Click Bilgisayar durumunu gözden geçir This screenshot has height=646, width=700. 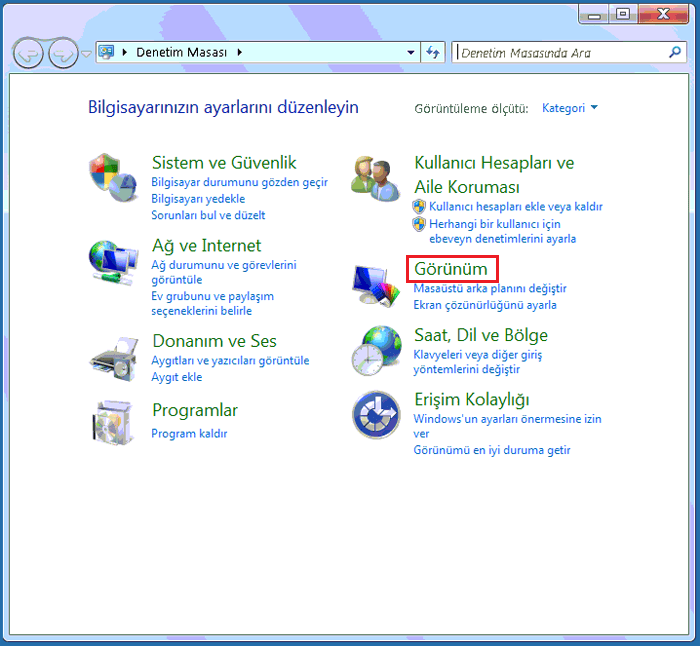coord(239,182)
